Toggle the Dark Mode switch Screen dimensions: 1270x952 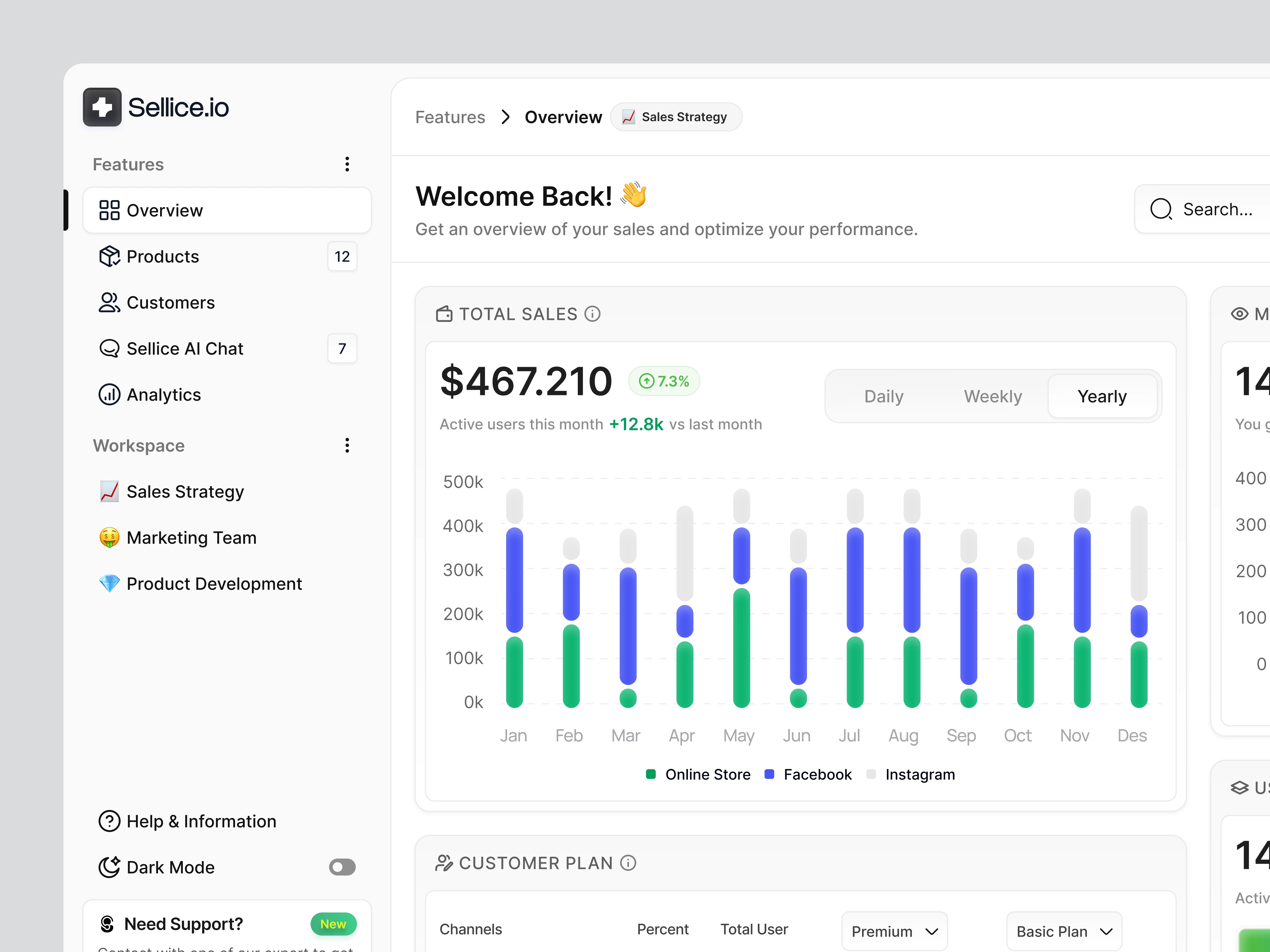coord(342,867)
